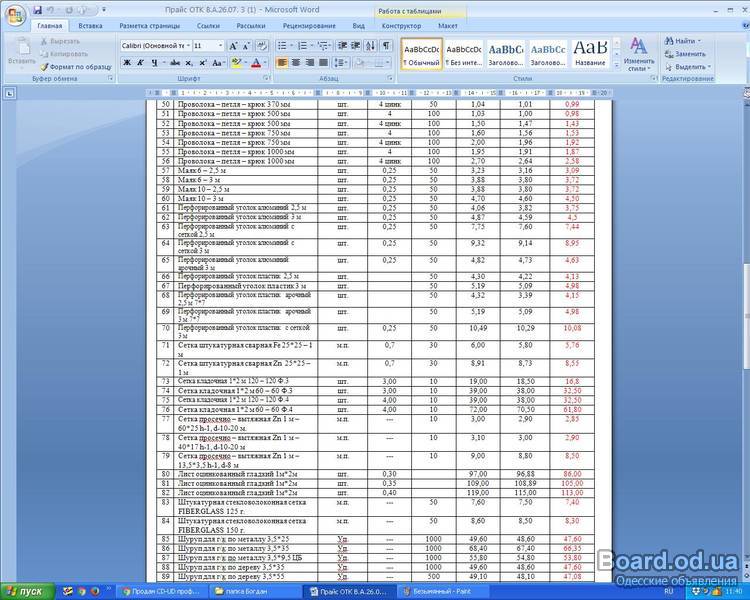Click the bulleted list icon
750x600 pixels.
[282, 46]
